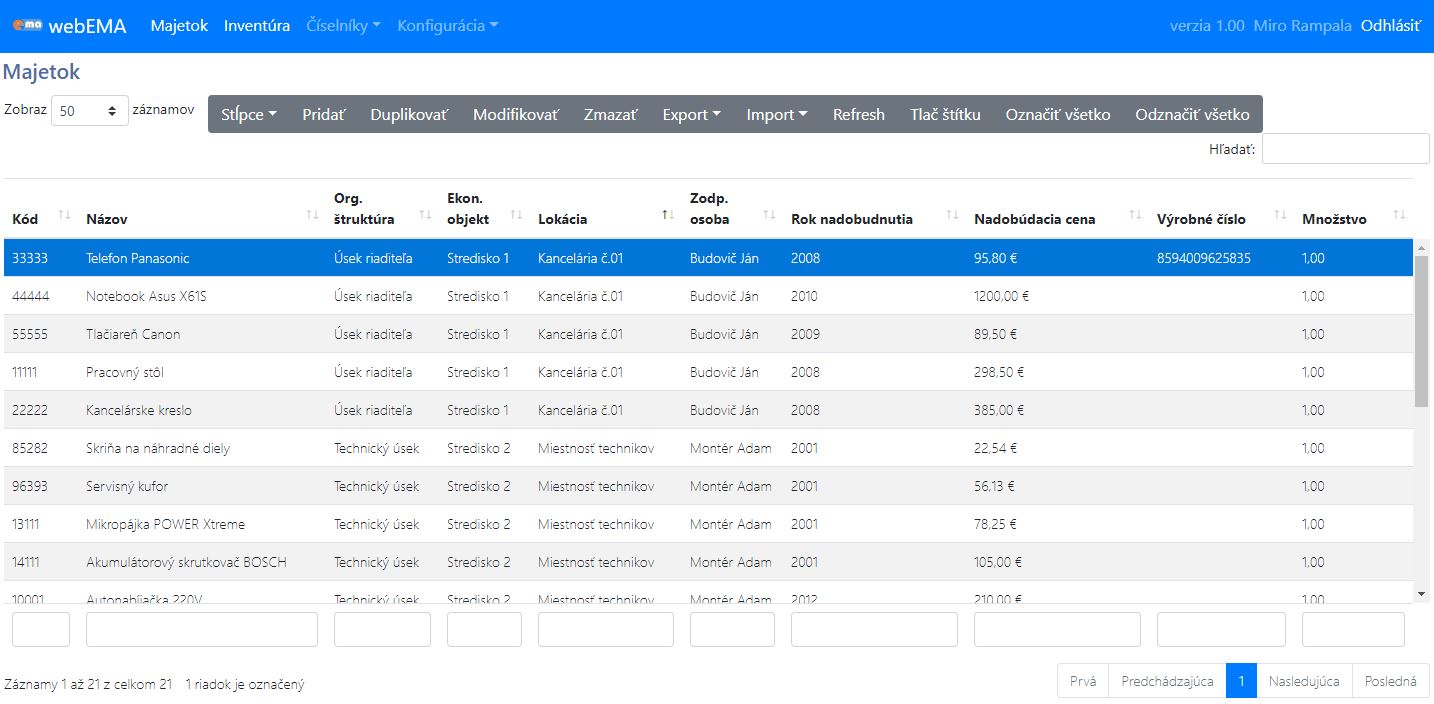This screenshot has height=704, width=1434.
Task: Click Odhlásiť to log out
Action: (x=1391, y=26)
